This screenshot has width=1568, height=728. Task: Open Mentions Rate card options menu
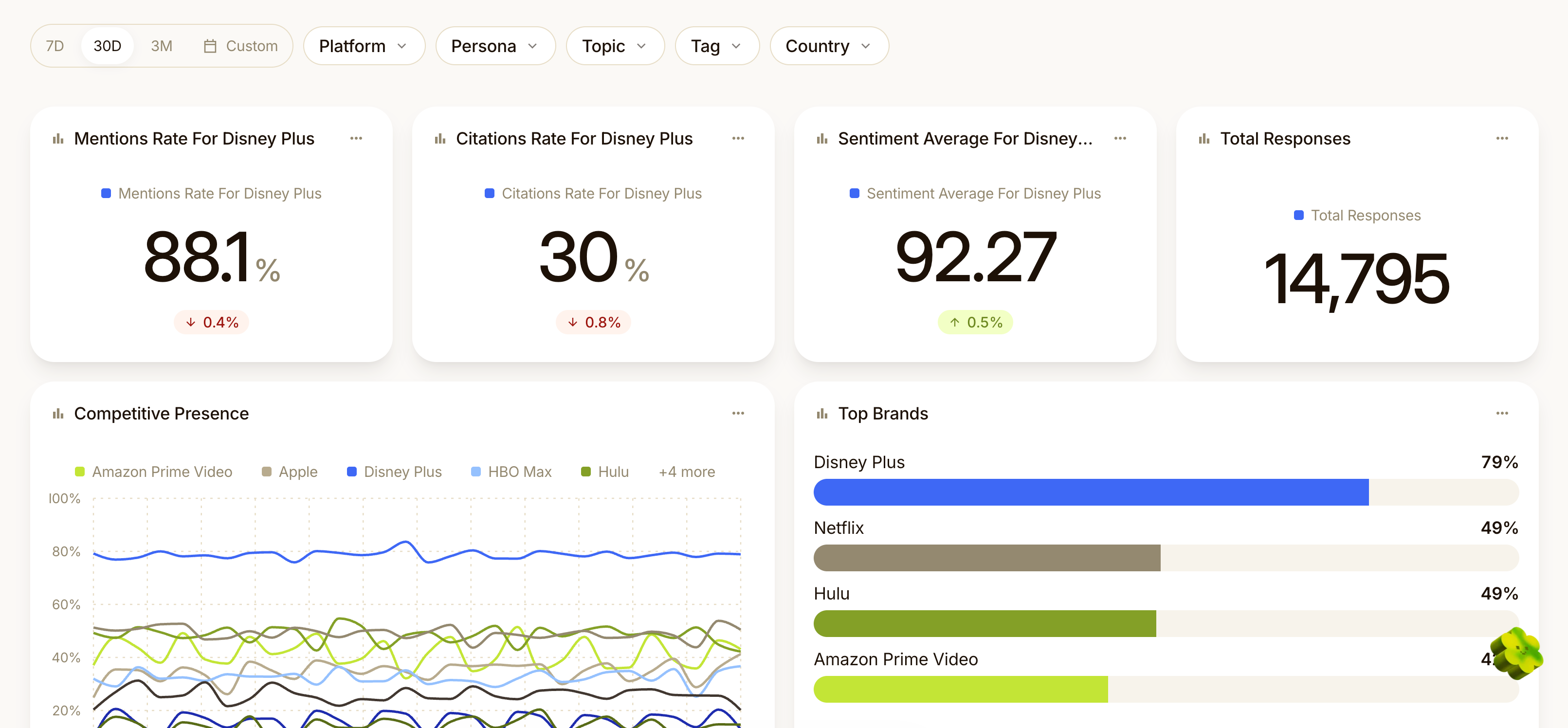[356, 139]
